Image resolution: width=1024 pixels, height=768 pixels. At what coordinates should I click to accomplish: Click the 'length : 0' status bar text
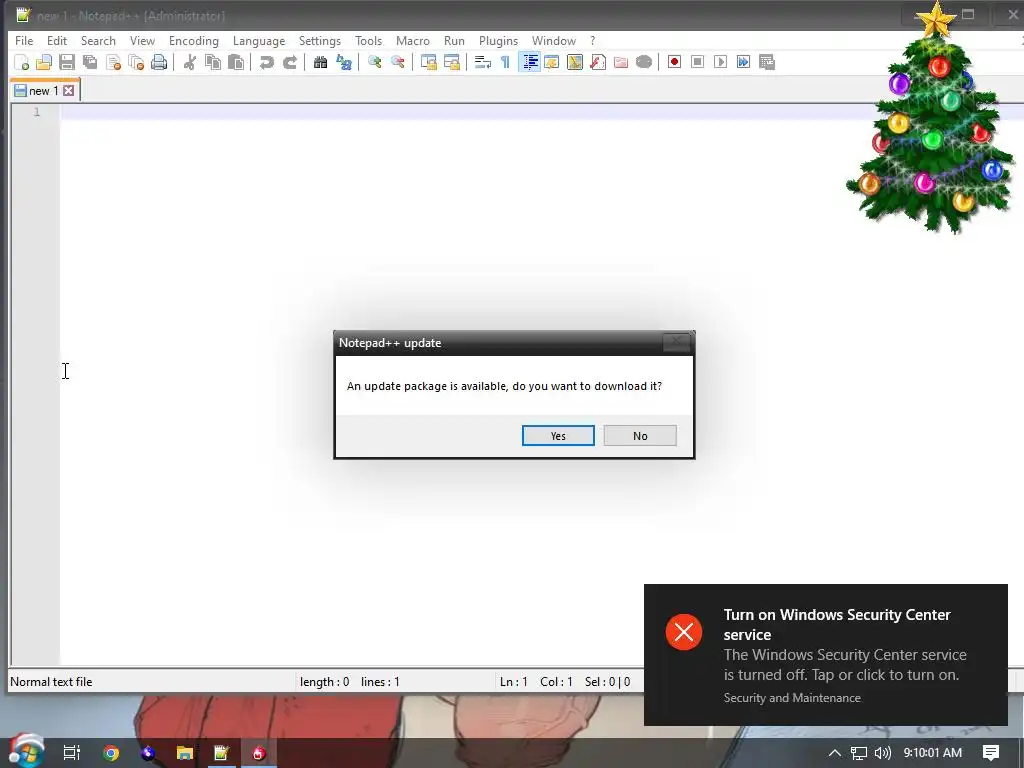pos(325,682)
